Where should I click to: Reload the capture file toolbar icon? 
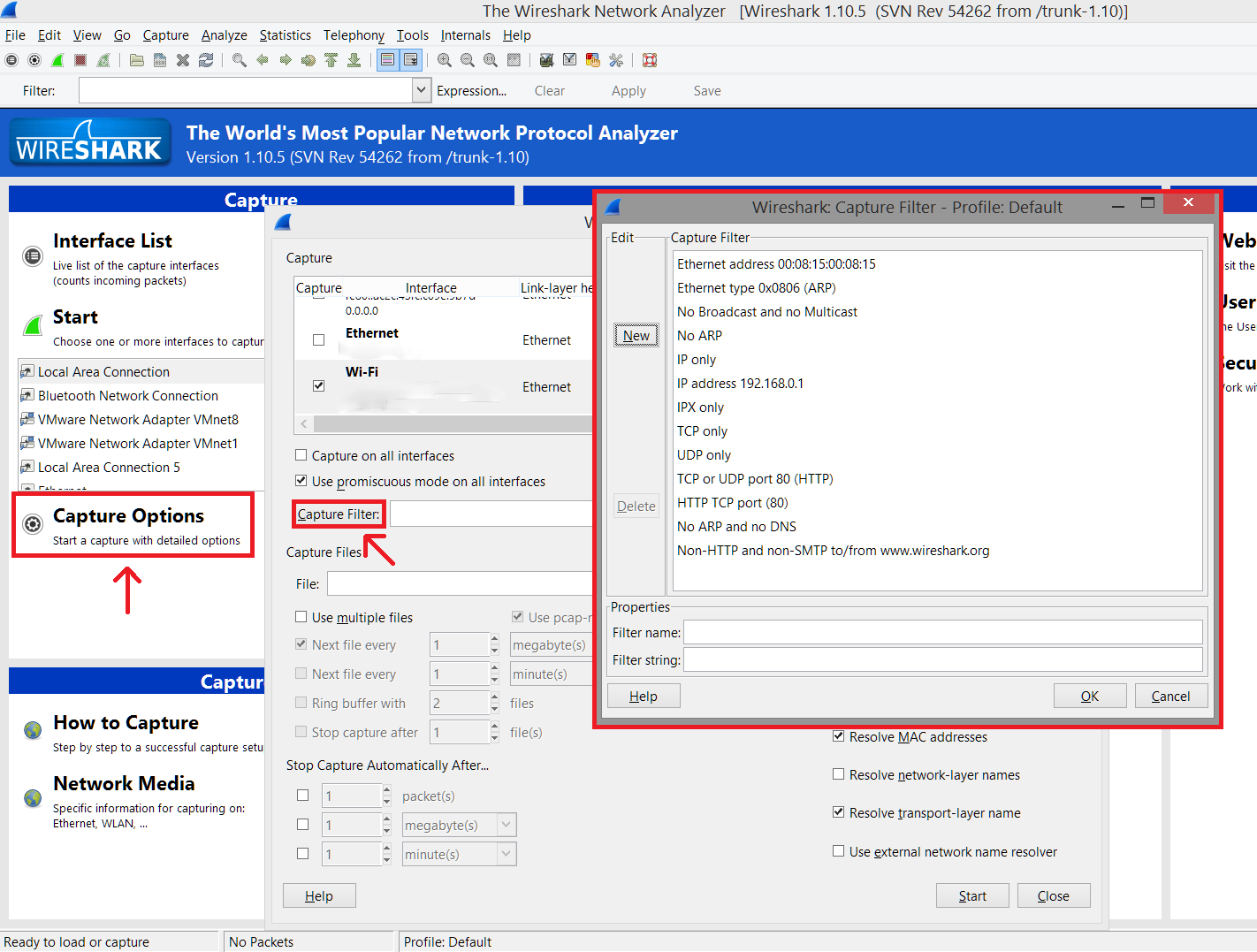pos(206,60)
